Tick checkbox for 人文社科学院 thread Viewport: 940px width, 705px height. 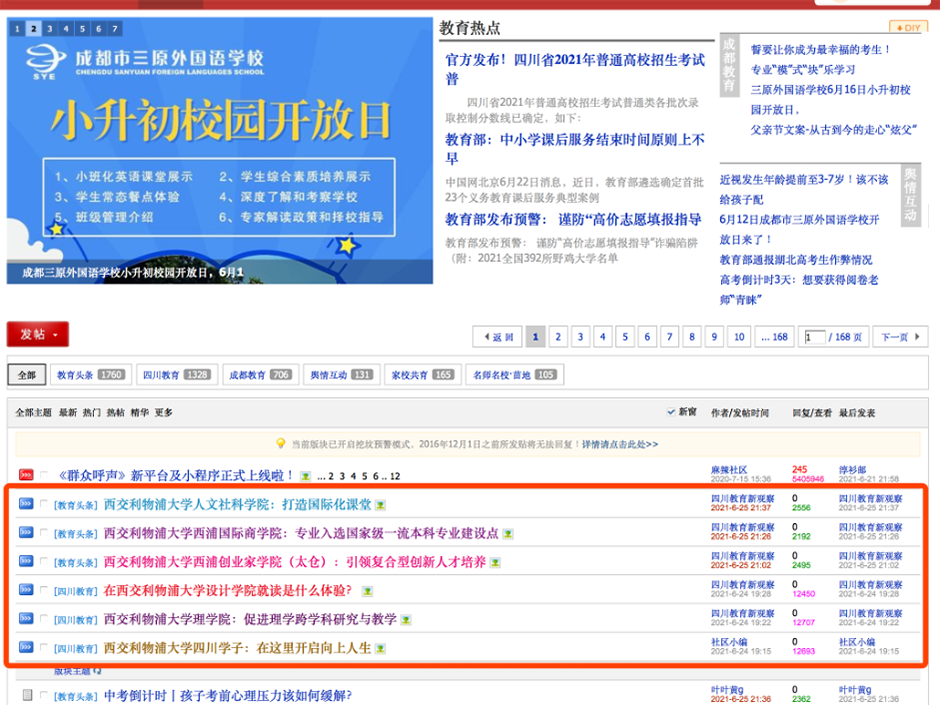43,504
